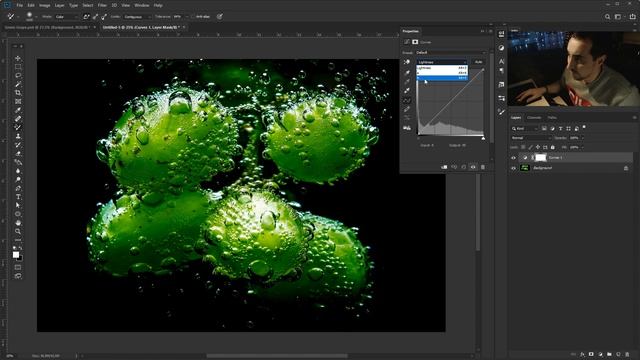This screenshot has height=360, width=640.
Task: Create a new group in Layers footer
Action: point(609,354)
